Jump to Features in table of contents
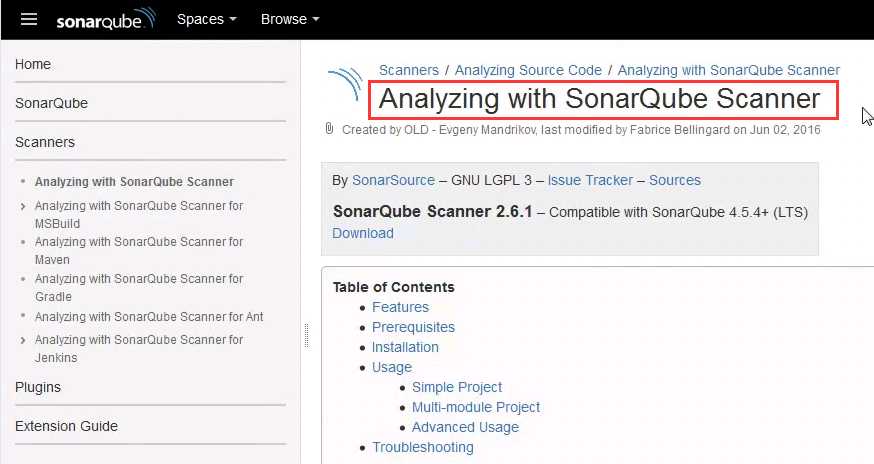This screenshot has height=464, width=874. tap(400, 307)
